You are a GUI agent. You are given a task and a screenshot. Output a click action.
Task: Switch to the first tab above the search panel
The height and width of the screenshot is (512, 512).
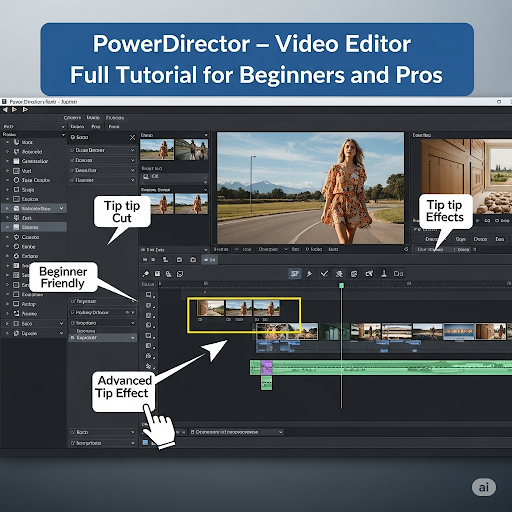click(77, 127)
